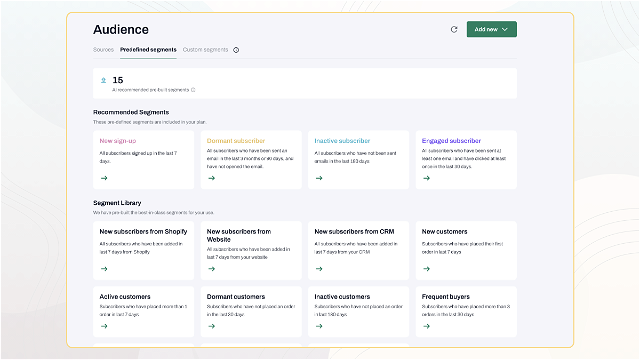Screen dimensions: 640x360
Task: Click the refresh icon beside Add new
Action: click(454, 29)
